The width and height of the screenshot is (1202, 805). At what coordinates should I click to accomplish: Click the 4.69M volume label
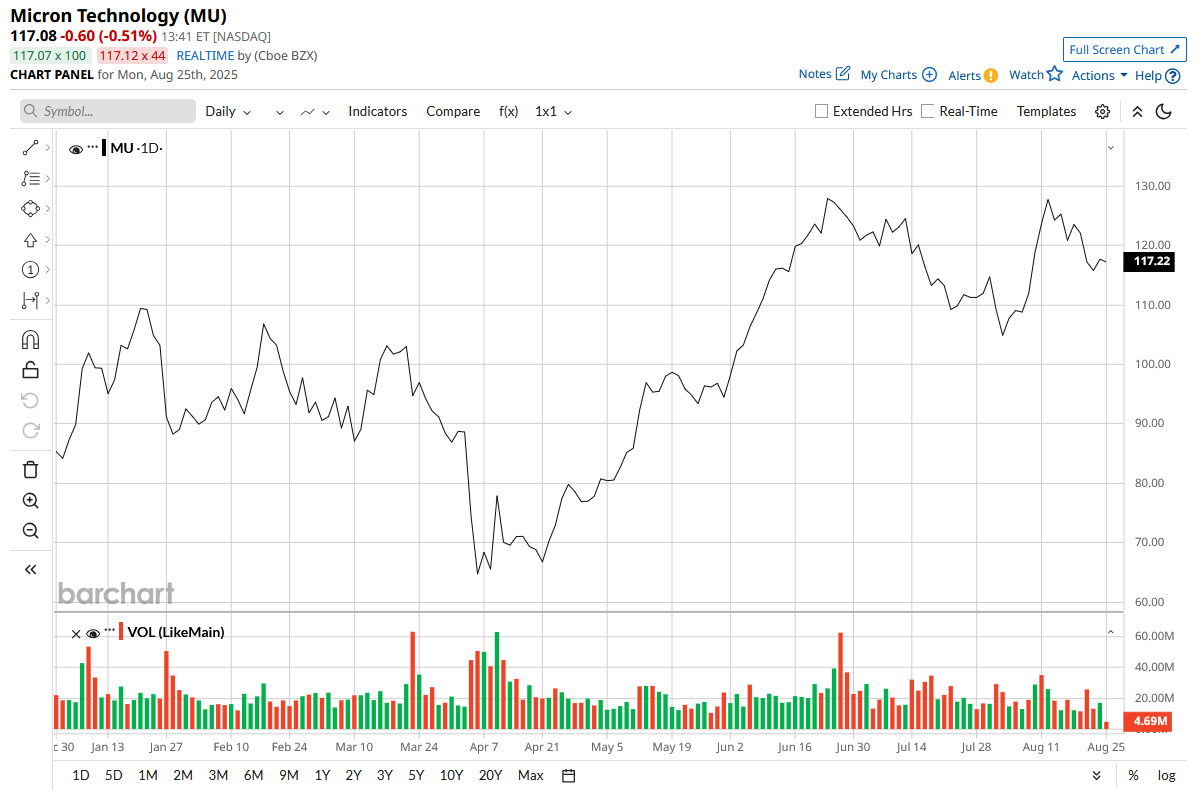point(1148,721)
